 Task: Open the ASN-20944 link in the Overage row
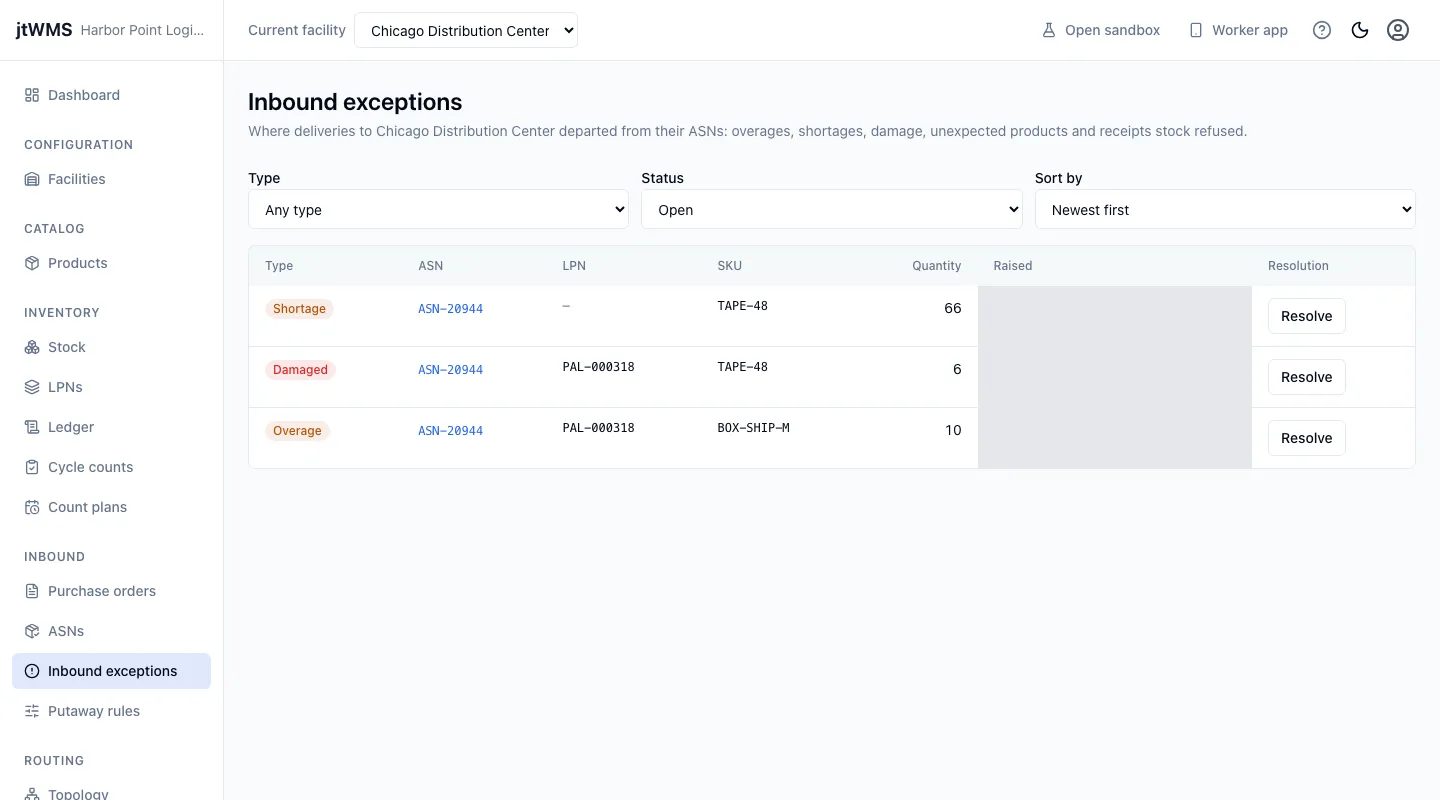point(450,431)
